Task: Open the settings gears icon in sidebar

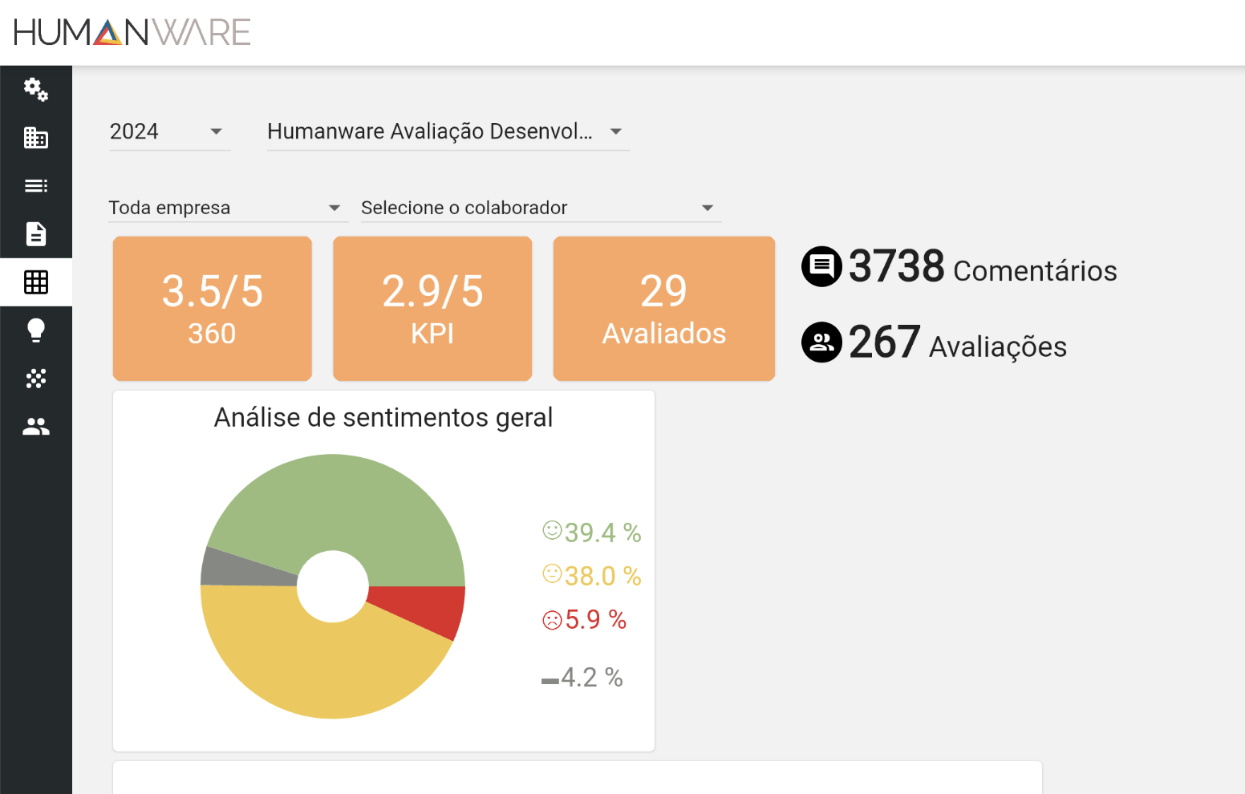Action: [x=36, y=90]
